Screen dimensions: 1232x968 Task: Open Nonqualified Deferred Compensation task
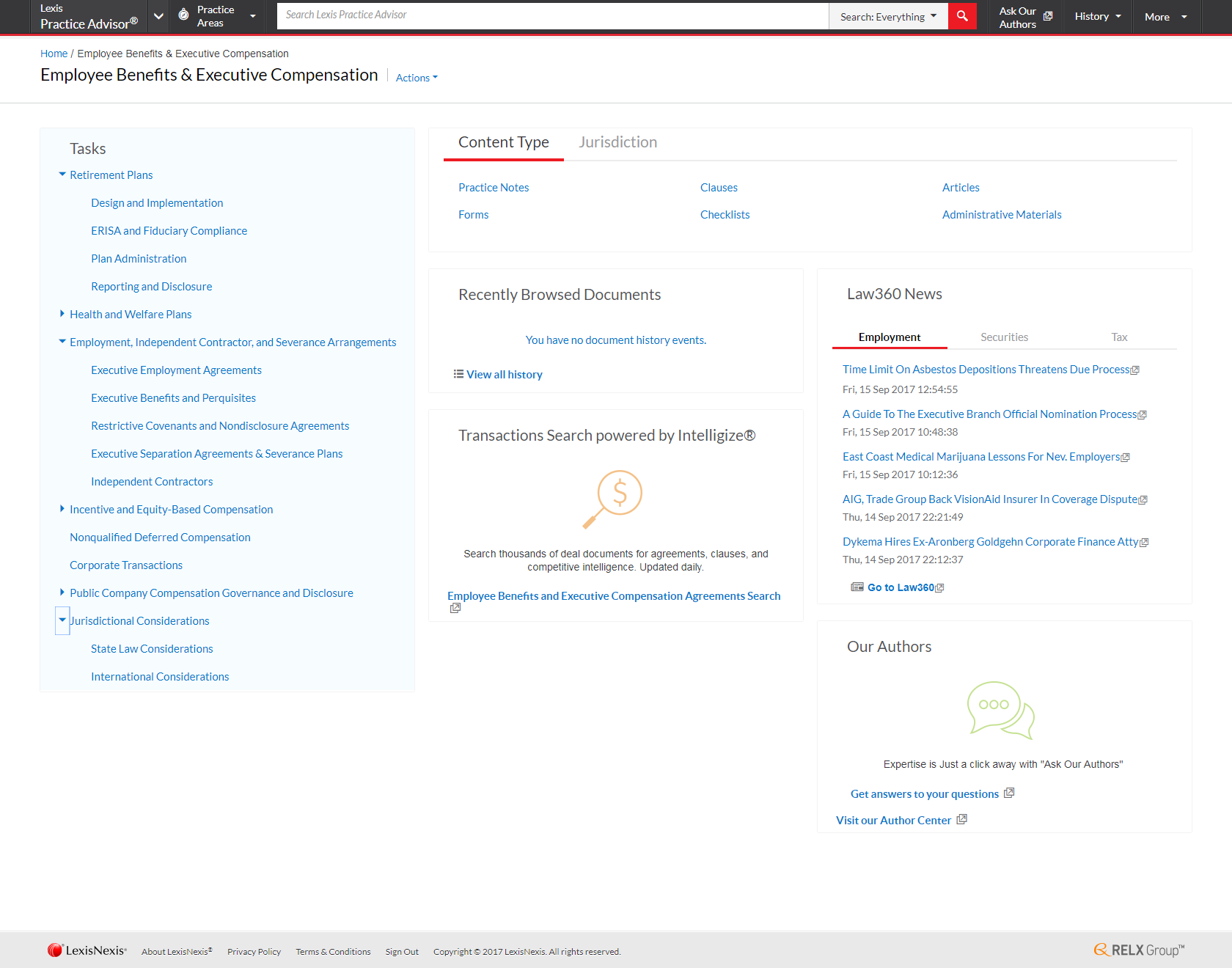point(160,538)
